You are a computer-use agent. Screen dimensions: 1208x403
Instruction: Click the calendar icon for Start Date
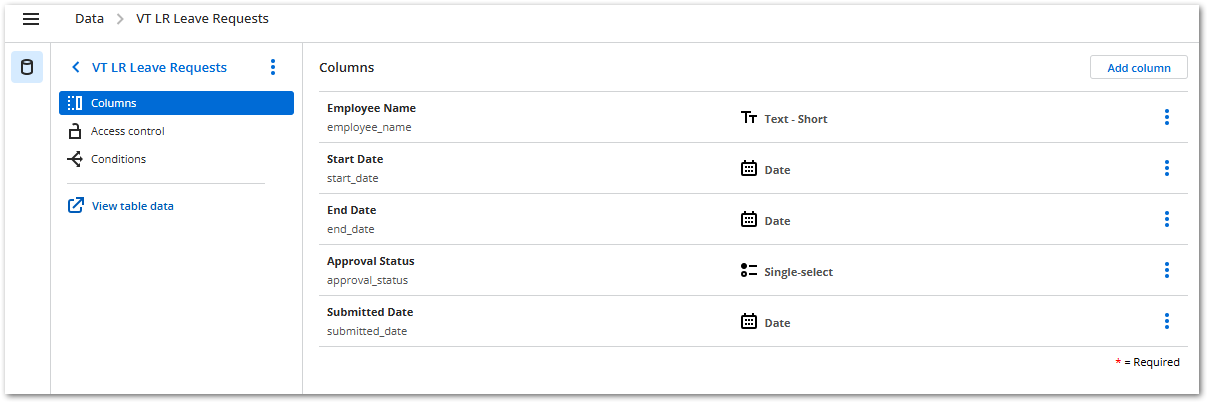pyautogui.click(x=749, y=169)
